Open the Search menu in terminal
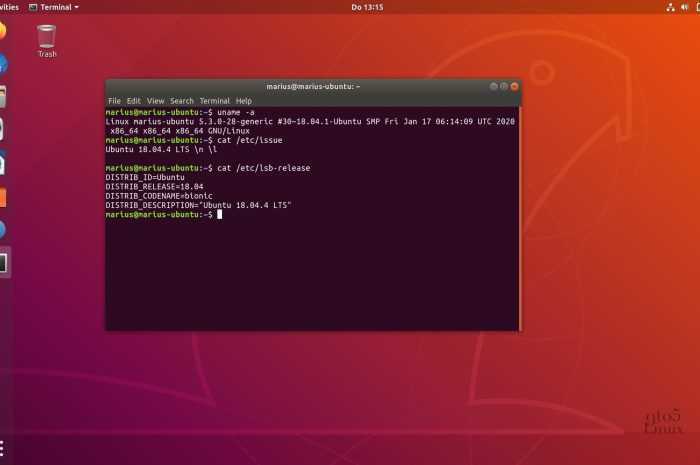The height and width of the screenshot is (465, 700). tap(182, 101)
